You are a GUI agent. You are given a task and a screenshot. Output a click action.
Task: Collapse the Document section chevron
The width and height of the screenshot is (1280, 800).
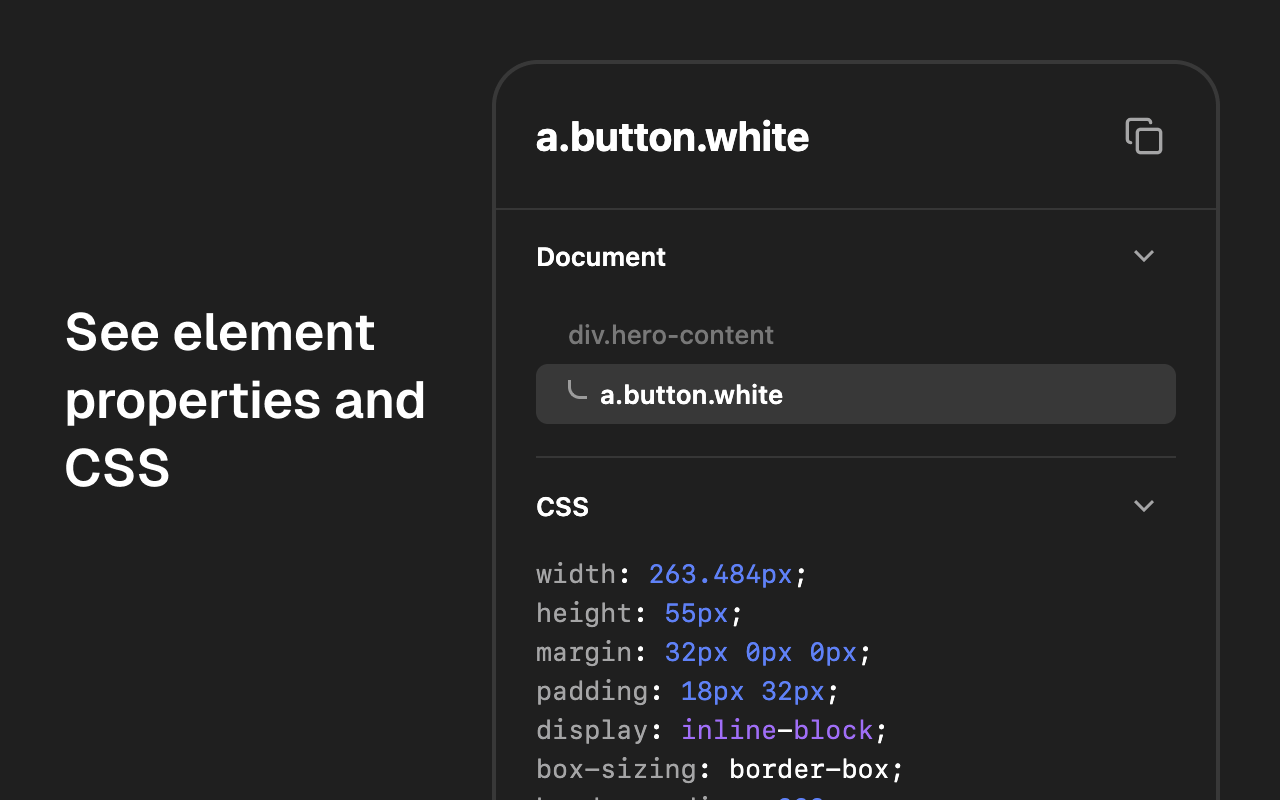1144,256
